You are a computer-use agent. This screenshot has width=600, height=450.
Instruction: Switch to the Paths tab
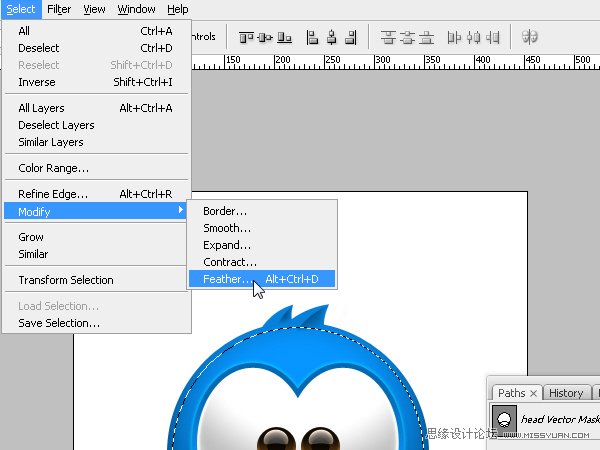point(512,393)
